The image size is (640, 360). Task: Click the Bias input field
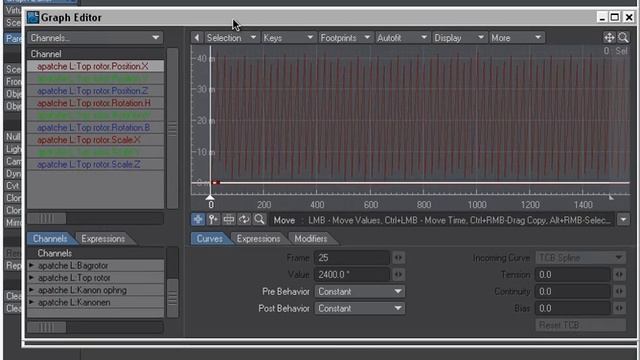[x=573, y=308]
